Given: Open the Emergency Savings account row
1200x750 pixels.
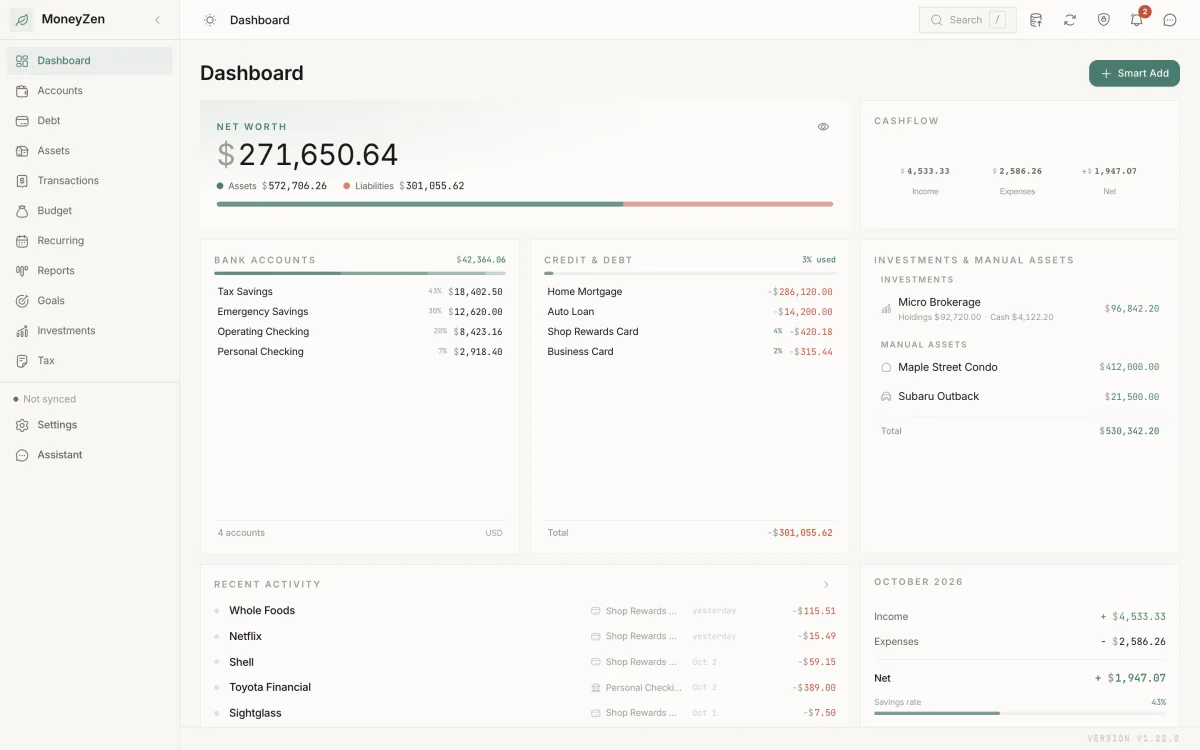Looking at the screenshot, I should pos(360,312).
